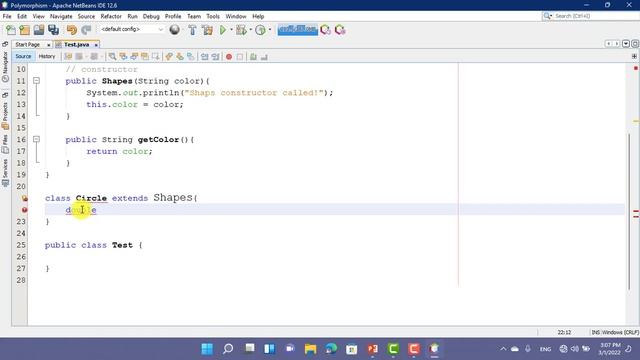Switch editor to Source view
640x360 pixels.
click(x=23, y=56)
